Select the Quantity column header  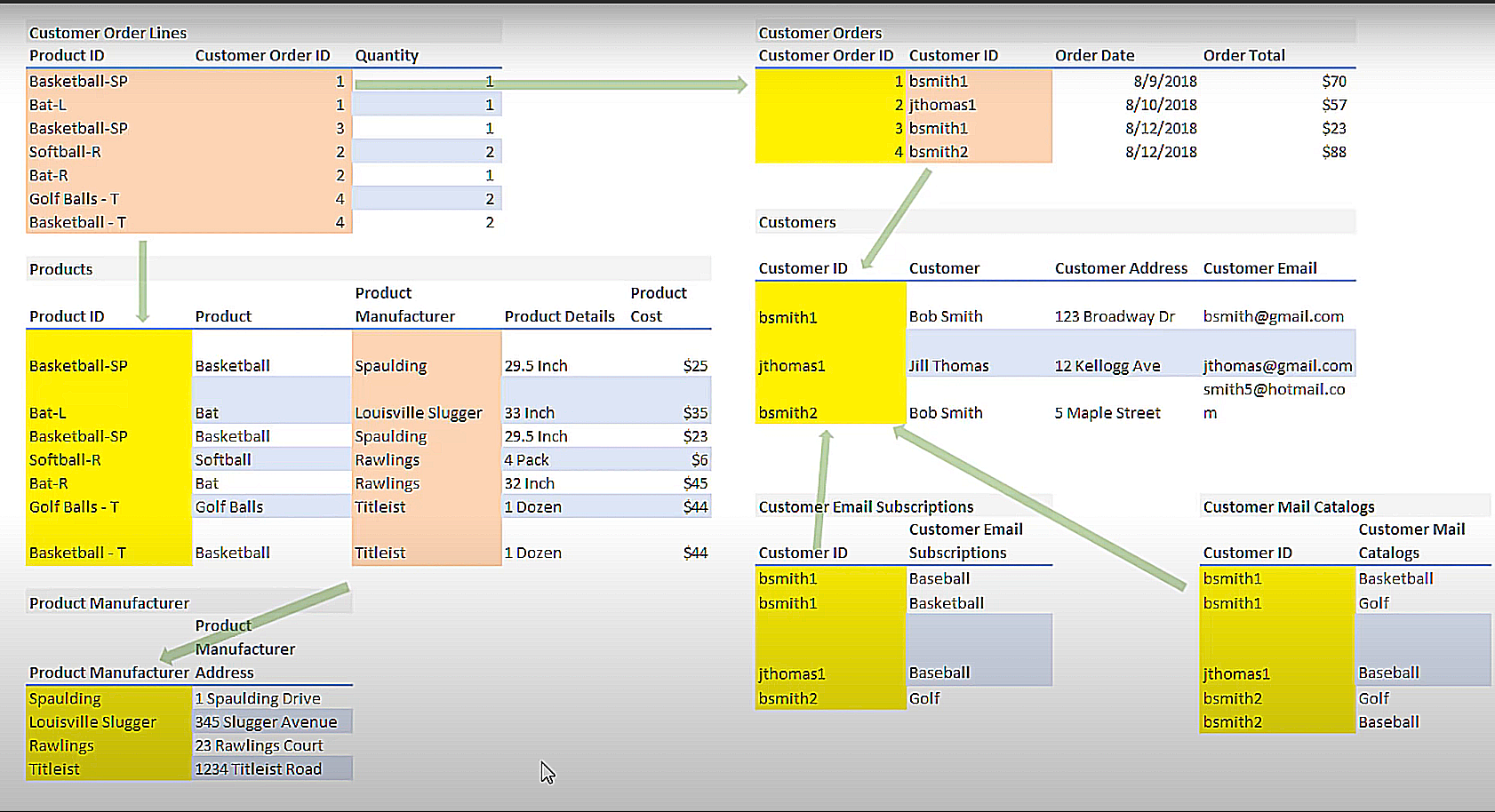coord(387,55)
